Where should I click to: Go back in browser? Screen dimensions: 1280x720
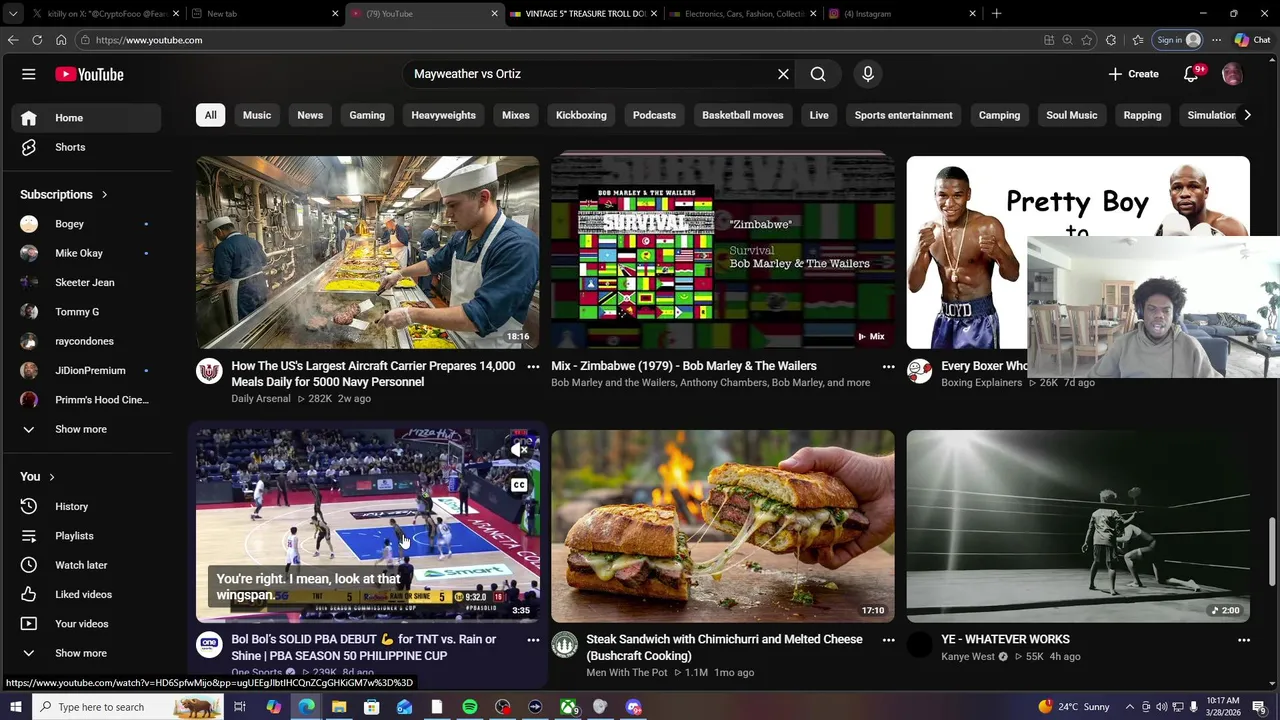(x=13, y=40)
